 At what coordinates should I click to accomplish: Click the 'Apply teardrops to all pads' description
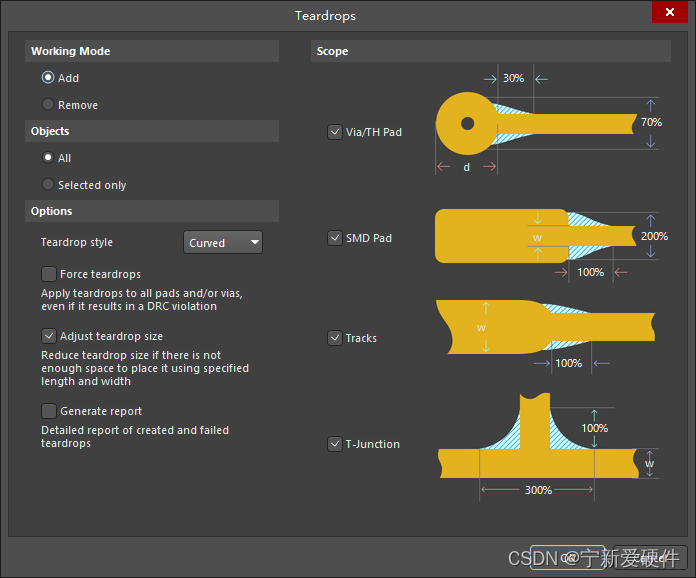tap(142, 300)
